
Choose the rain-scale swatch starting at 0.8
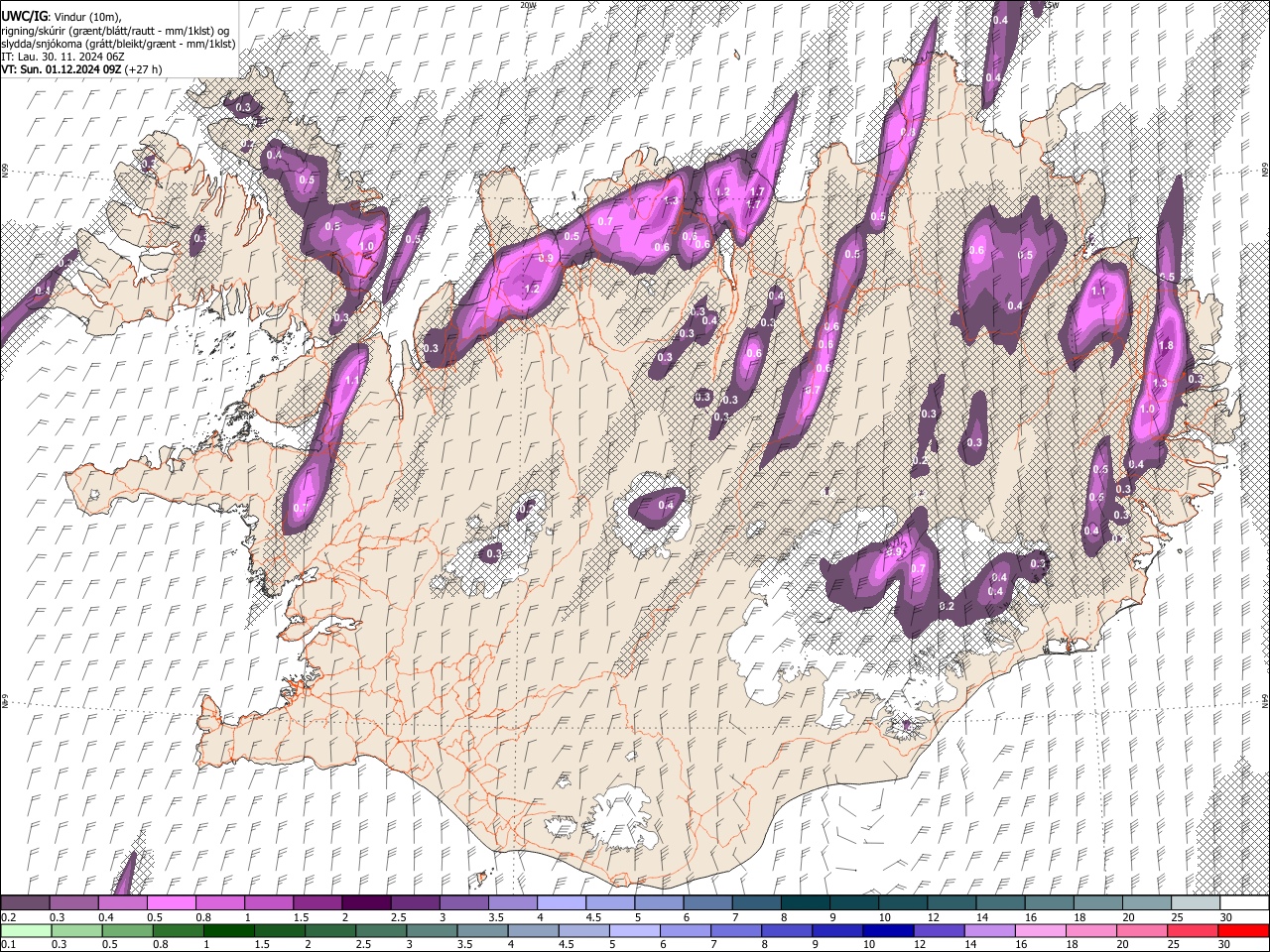[x=179, y=930]
